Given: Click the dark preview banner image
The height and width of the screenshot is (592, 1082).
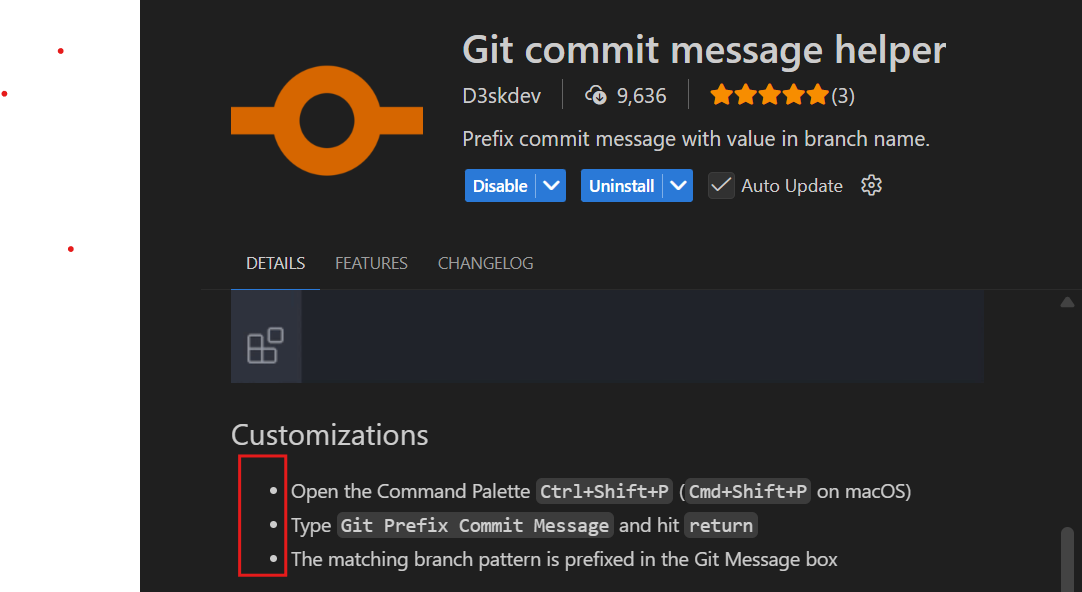Looking at the screenshot, I should point(607,337).
